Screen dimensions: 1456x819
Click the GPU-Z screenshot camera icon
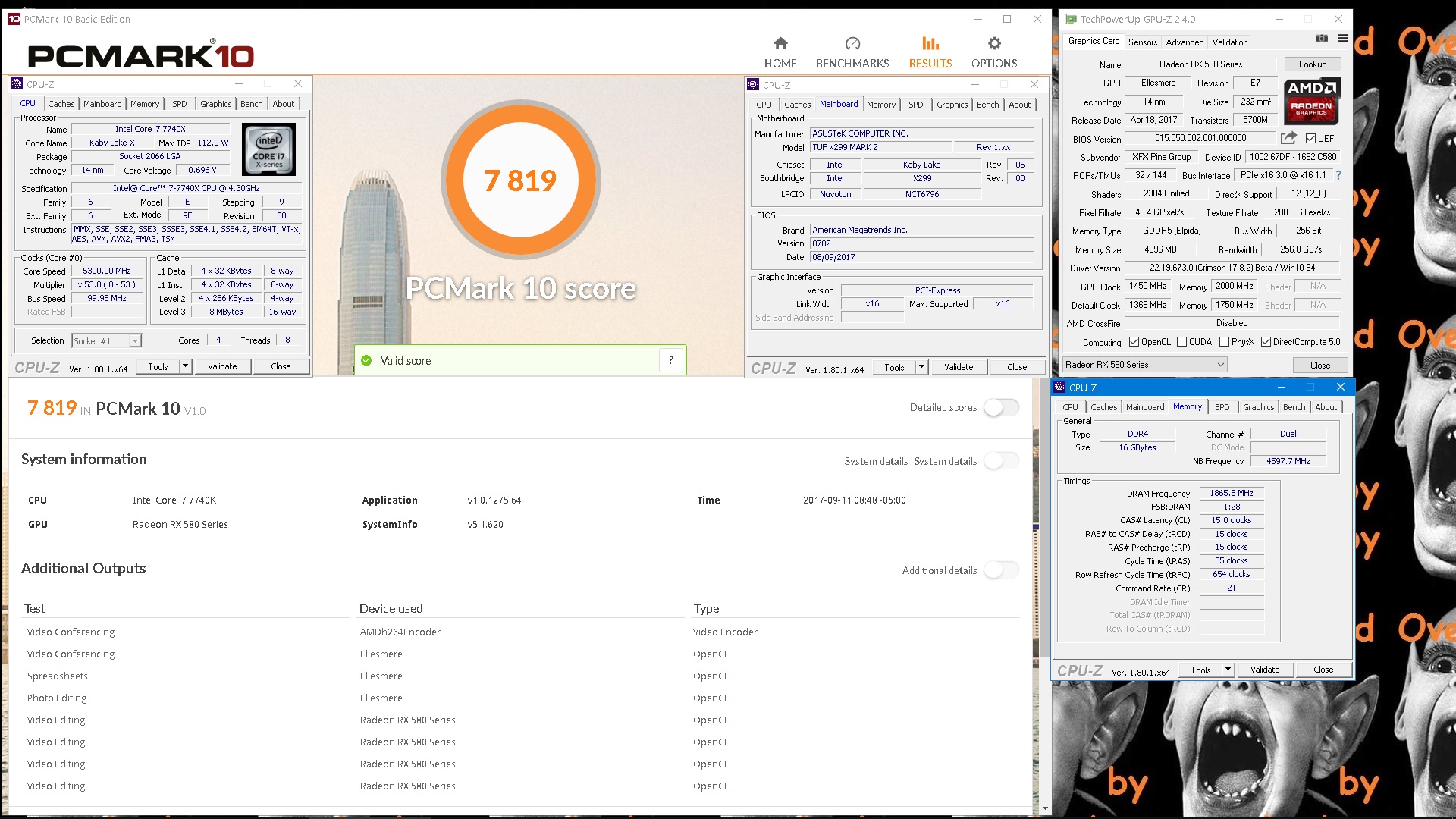1322,38
